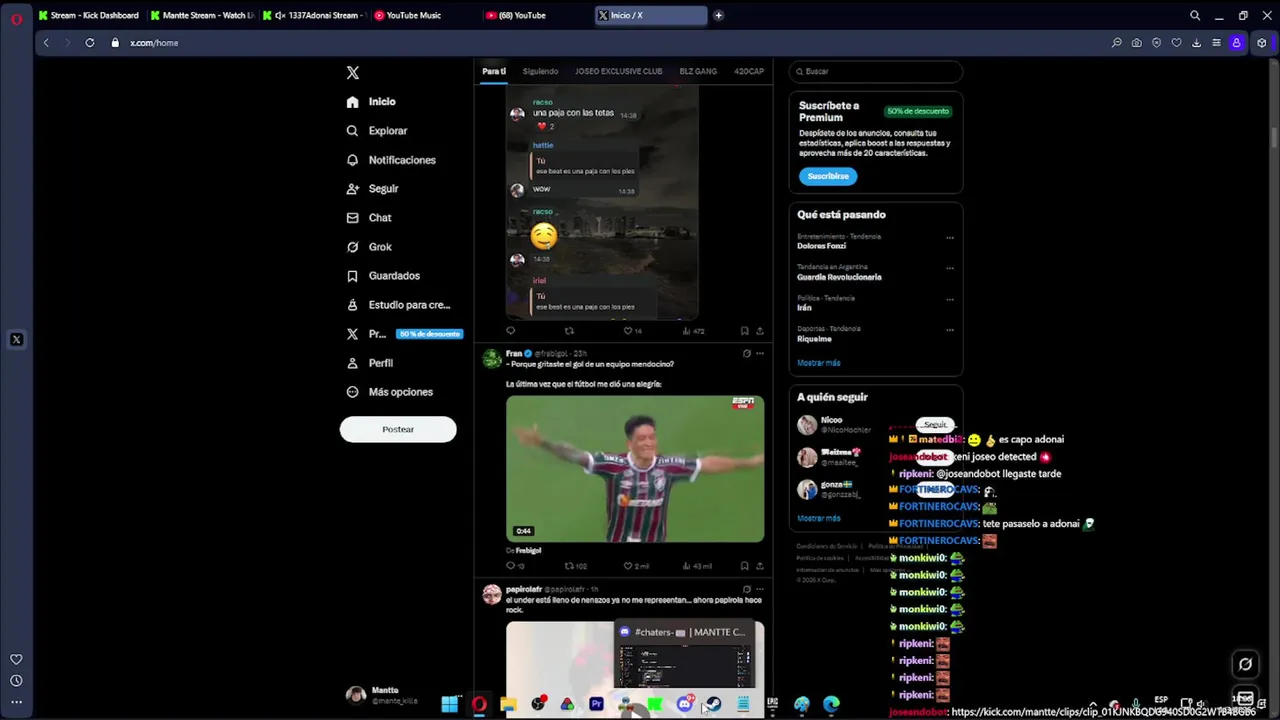This screenshot has height=720, width=1280.
Task: Click the X logo above the sidebar
Action: tap(352, 73)
